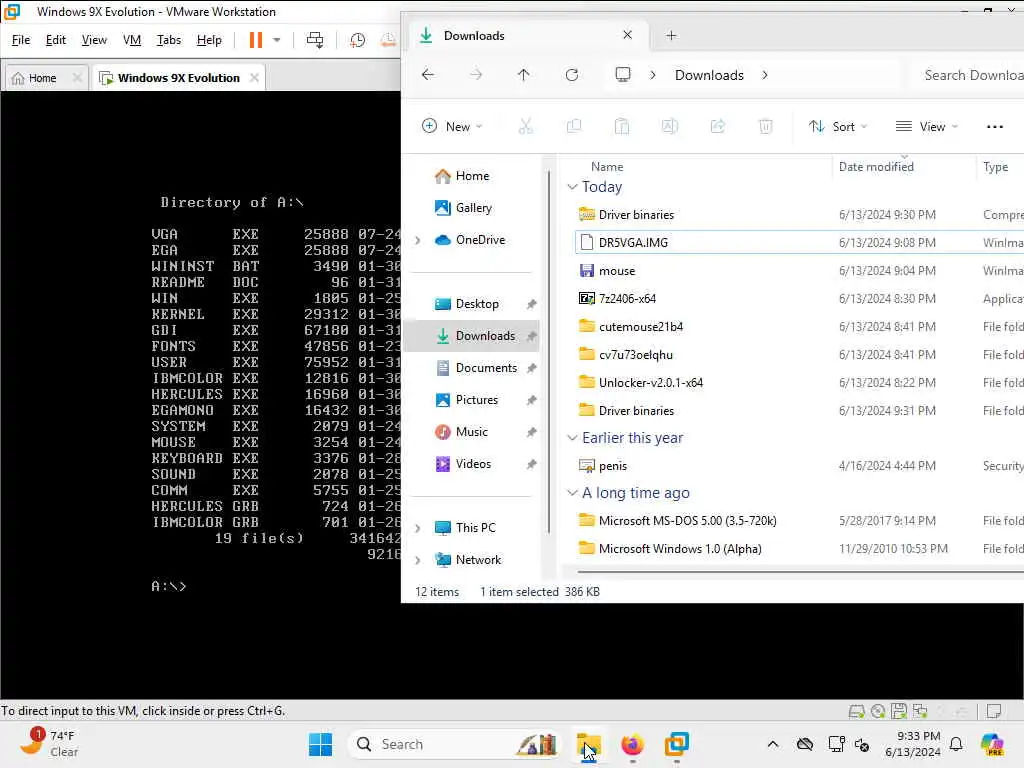The height and width of the screenshot is (768, 1024).
Task: Switch to the VMware Home tab
Action: (42, 78)
